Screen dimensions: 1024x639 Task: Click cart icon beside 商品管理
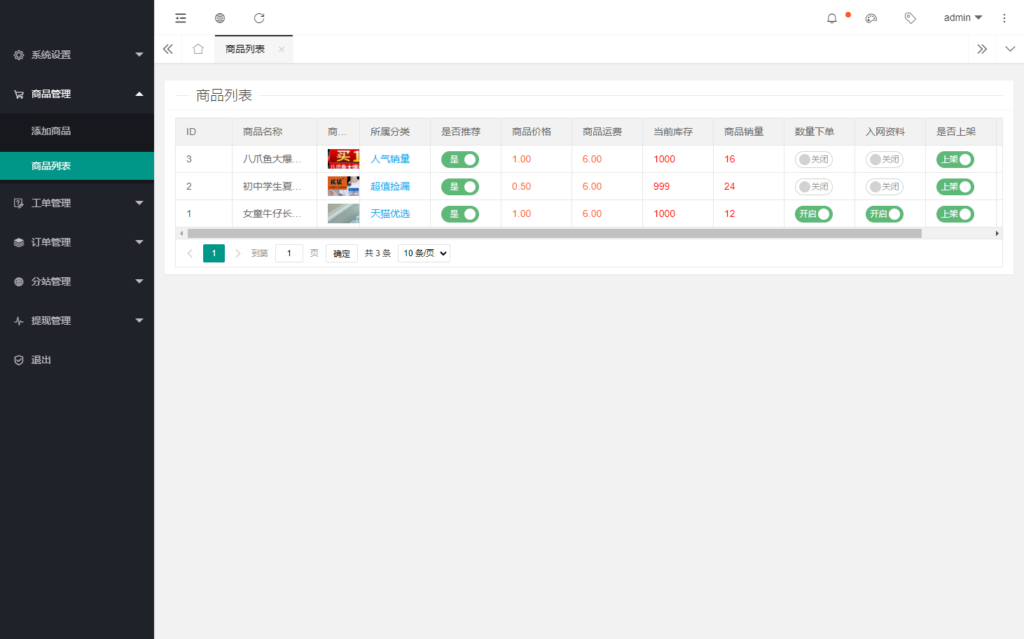coord(19,94)
